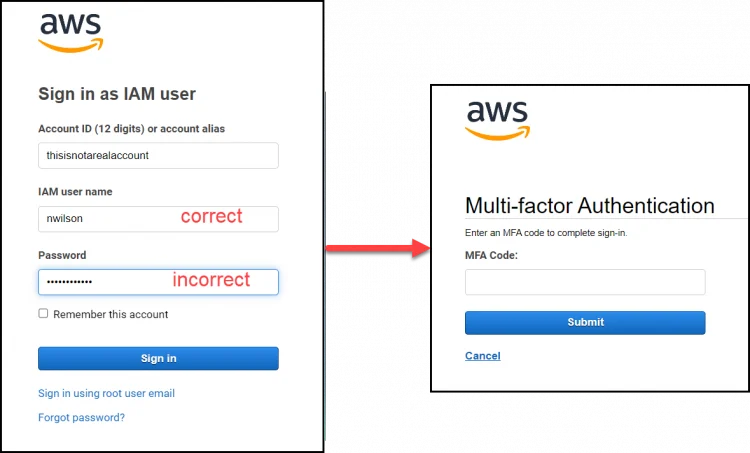Click the red "incorrect" annotation

pos(211,280)
